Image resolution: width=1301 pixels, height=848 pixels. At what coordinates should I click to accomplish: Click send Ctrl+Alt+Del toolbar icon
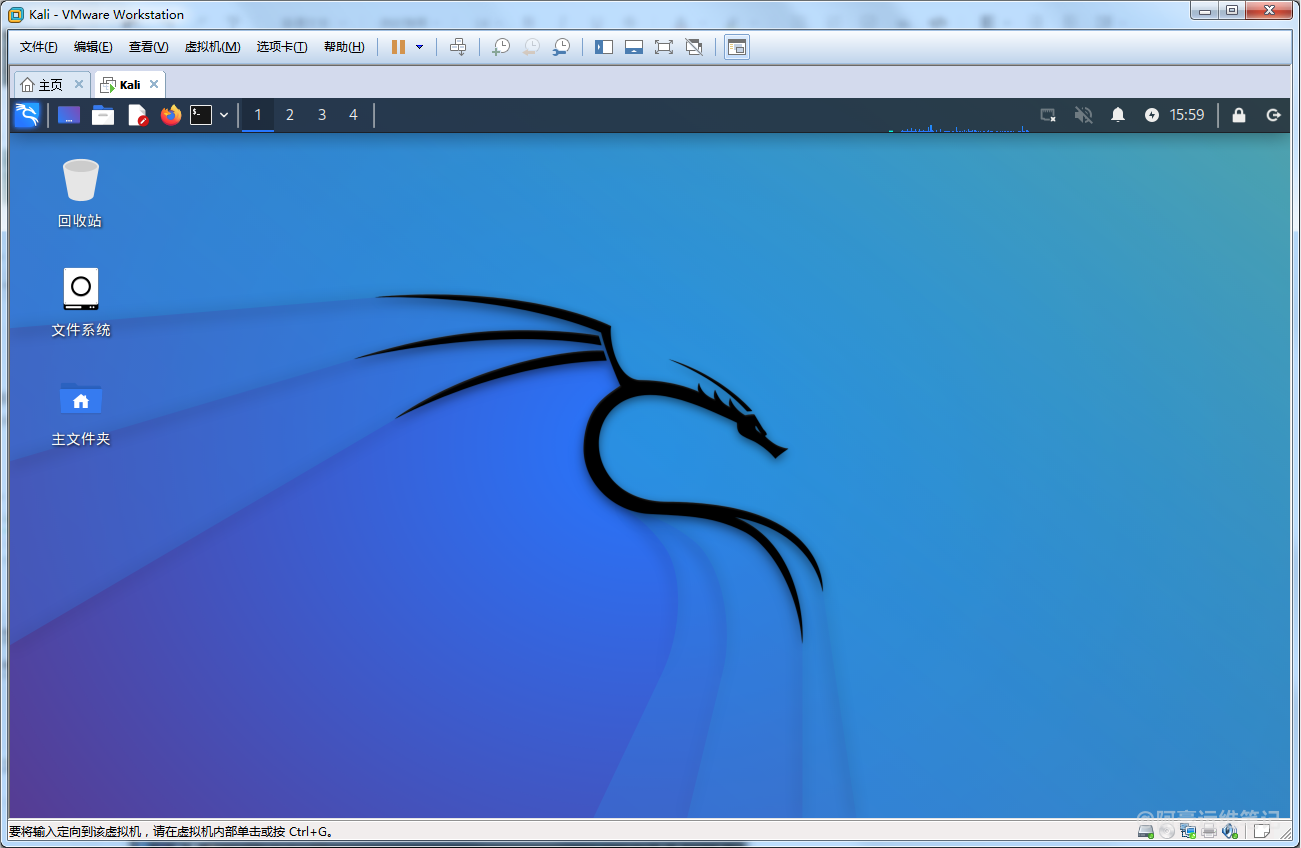click(x=458, y=47)
